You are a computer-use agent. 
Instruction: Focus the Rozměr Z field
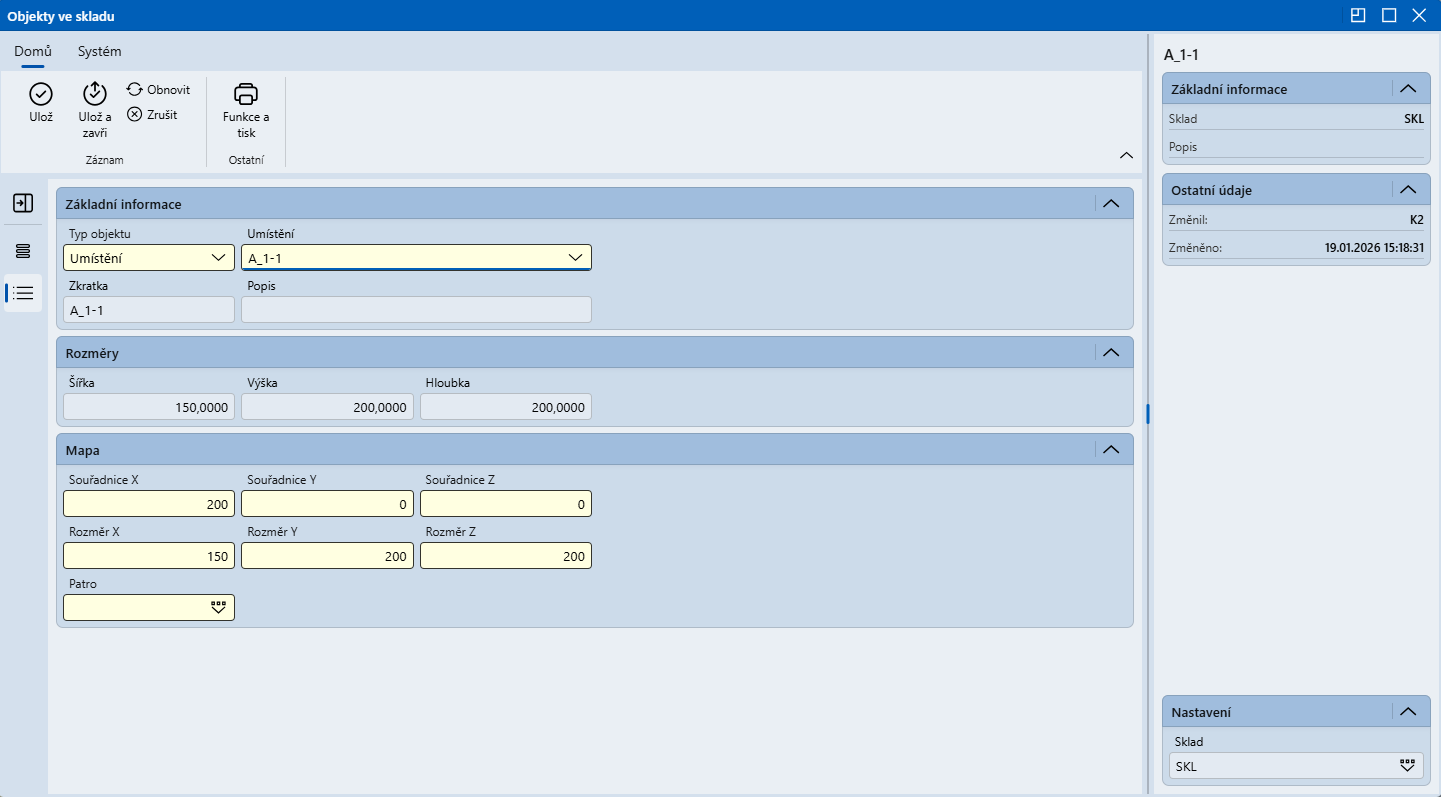pos(505,556)
